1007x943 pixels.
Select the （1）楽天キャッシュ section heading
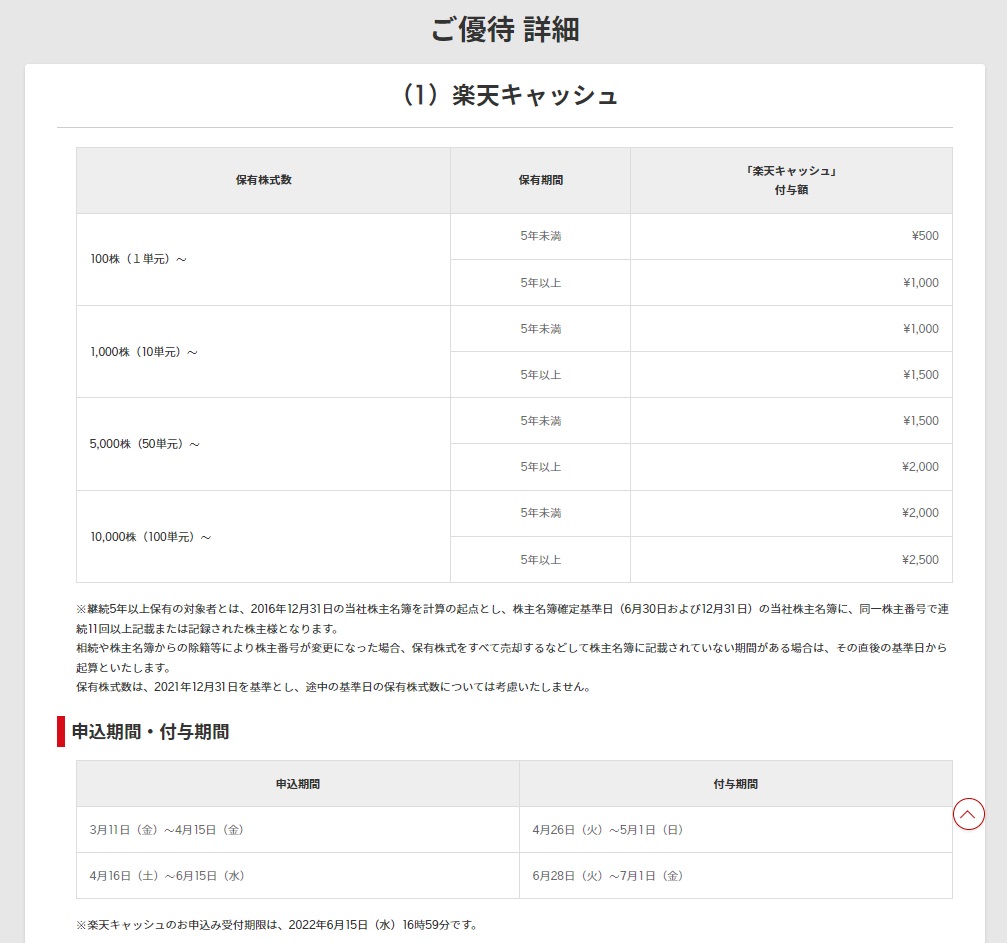(x=505, y=95)
